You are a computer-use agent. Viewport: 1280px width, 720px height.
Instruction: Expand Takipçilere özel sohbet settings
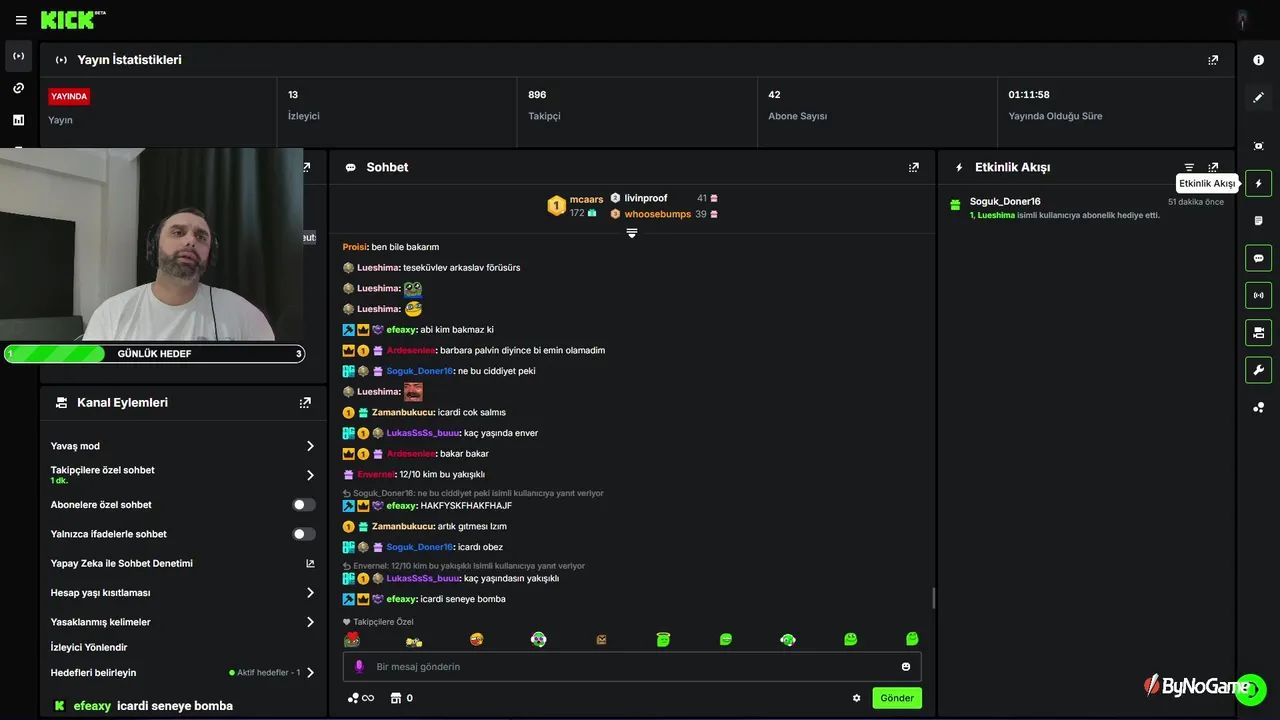[310, 475]
